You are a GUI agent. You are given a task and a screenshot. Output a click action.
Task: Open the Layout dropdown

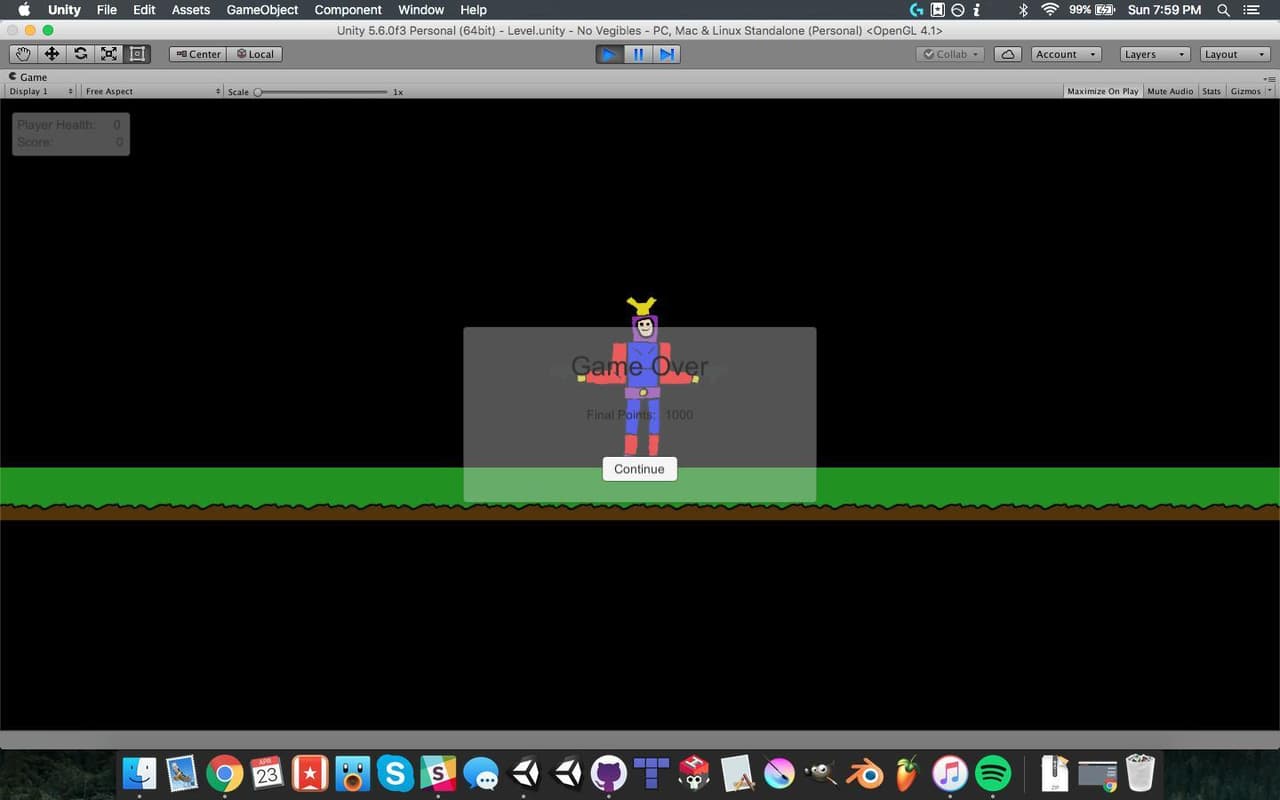[1235, 54]
